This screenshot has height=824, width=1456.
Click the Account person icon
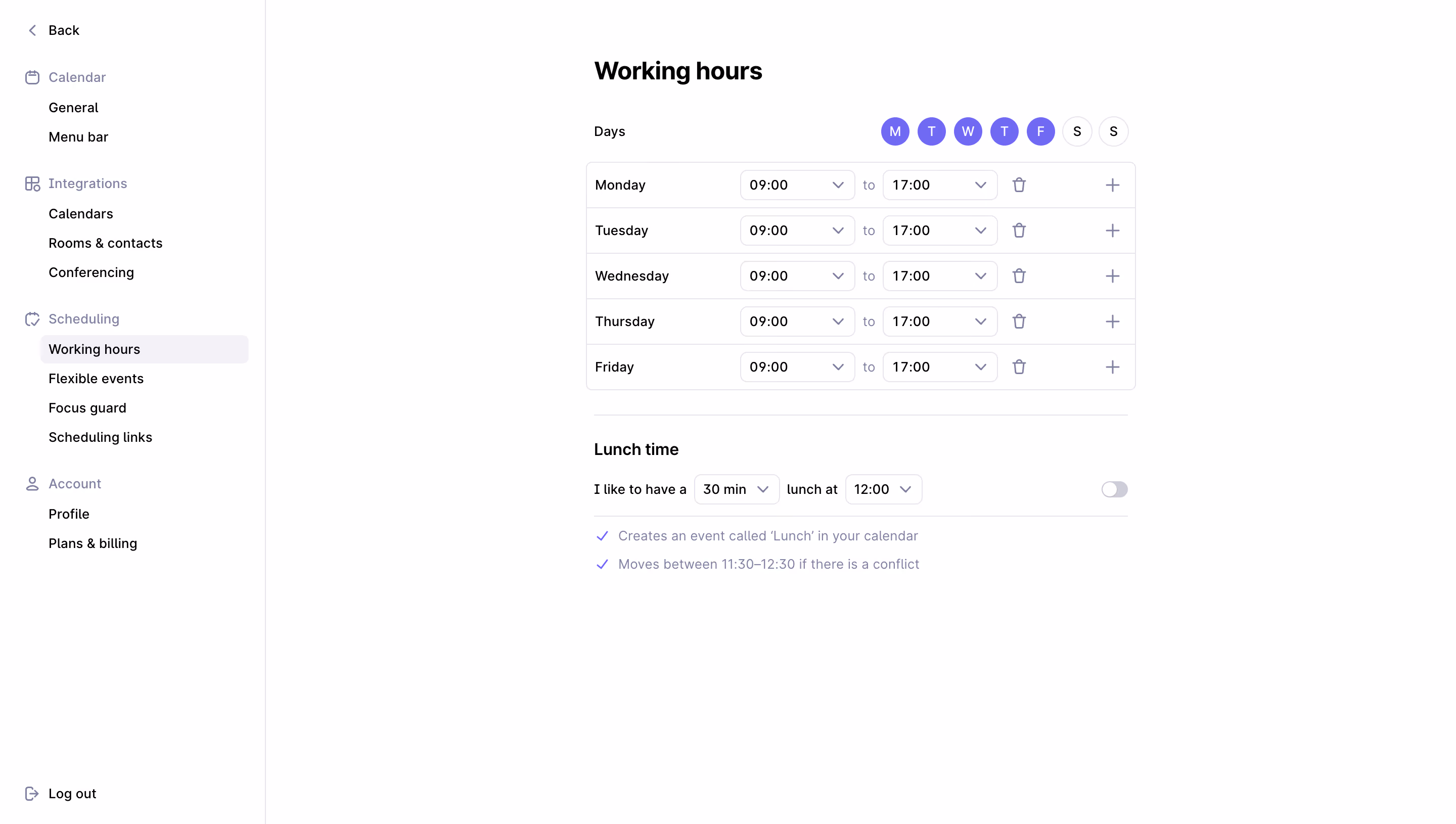[x=32, y=483]
